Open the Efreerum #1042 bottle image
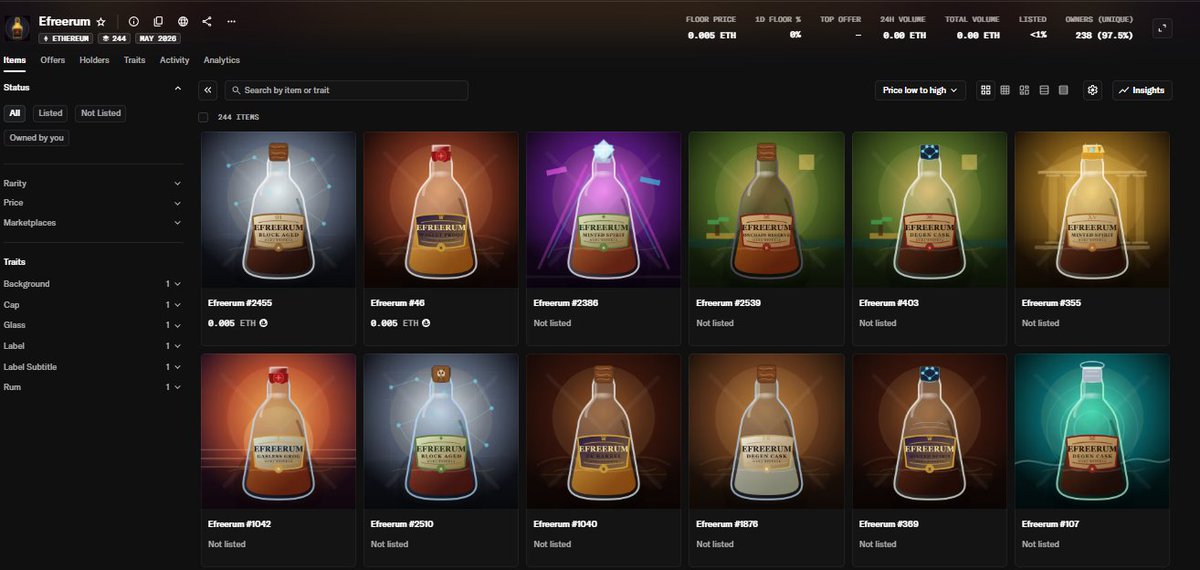This screenshot has height=570, width=1200. (x=278, y=431)
